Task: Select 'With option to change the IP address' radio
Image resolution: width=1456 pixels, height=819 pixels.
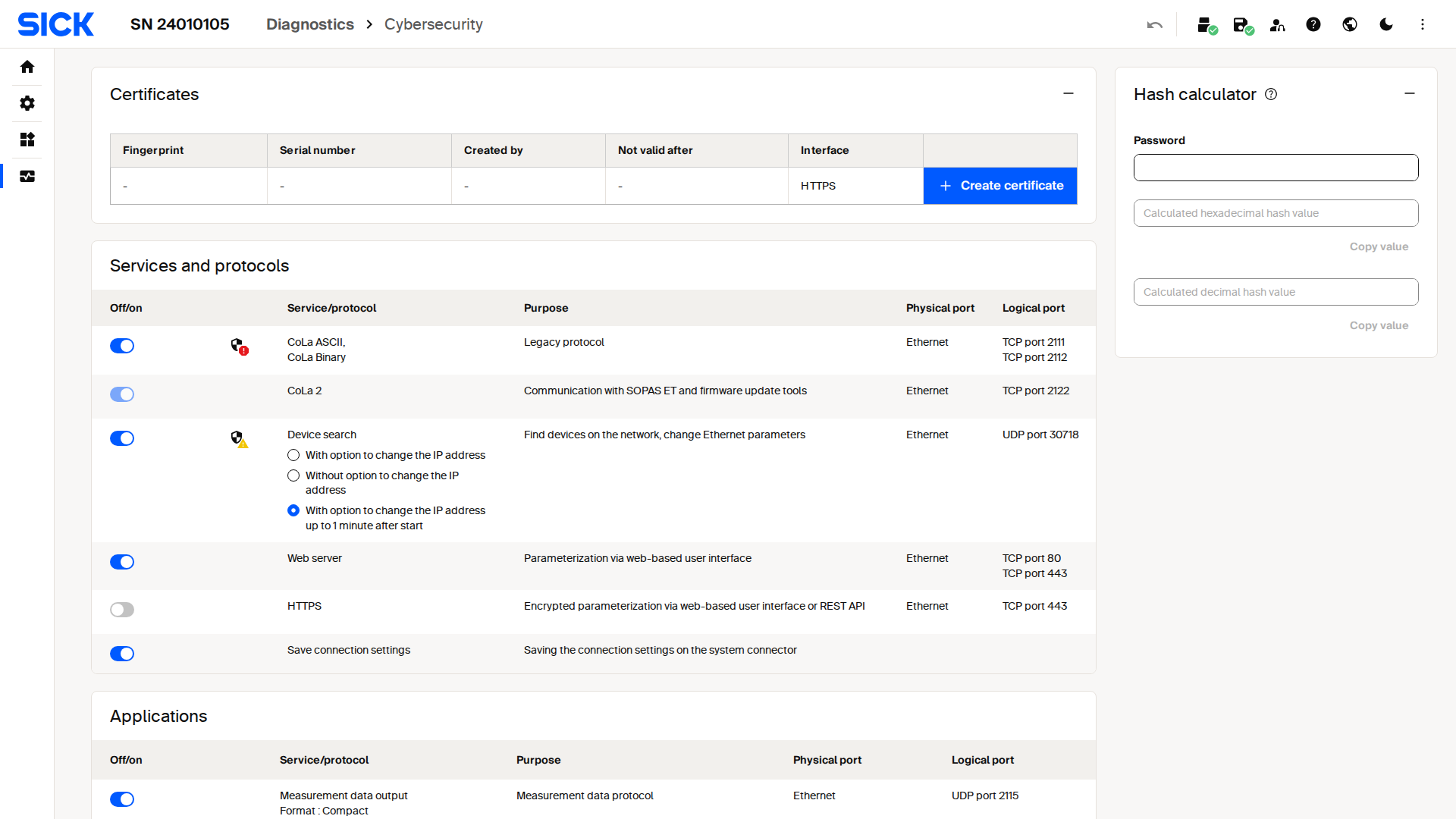Action: 293,455
